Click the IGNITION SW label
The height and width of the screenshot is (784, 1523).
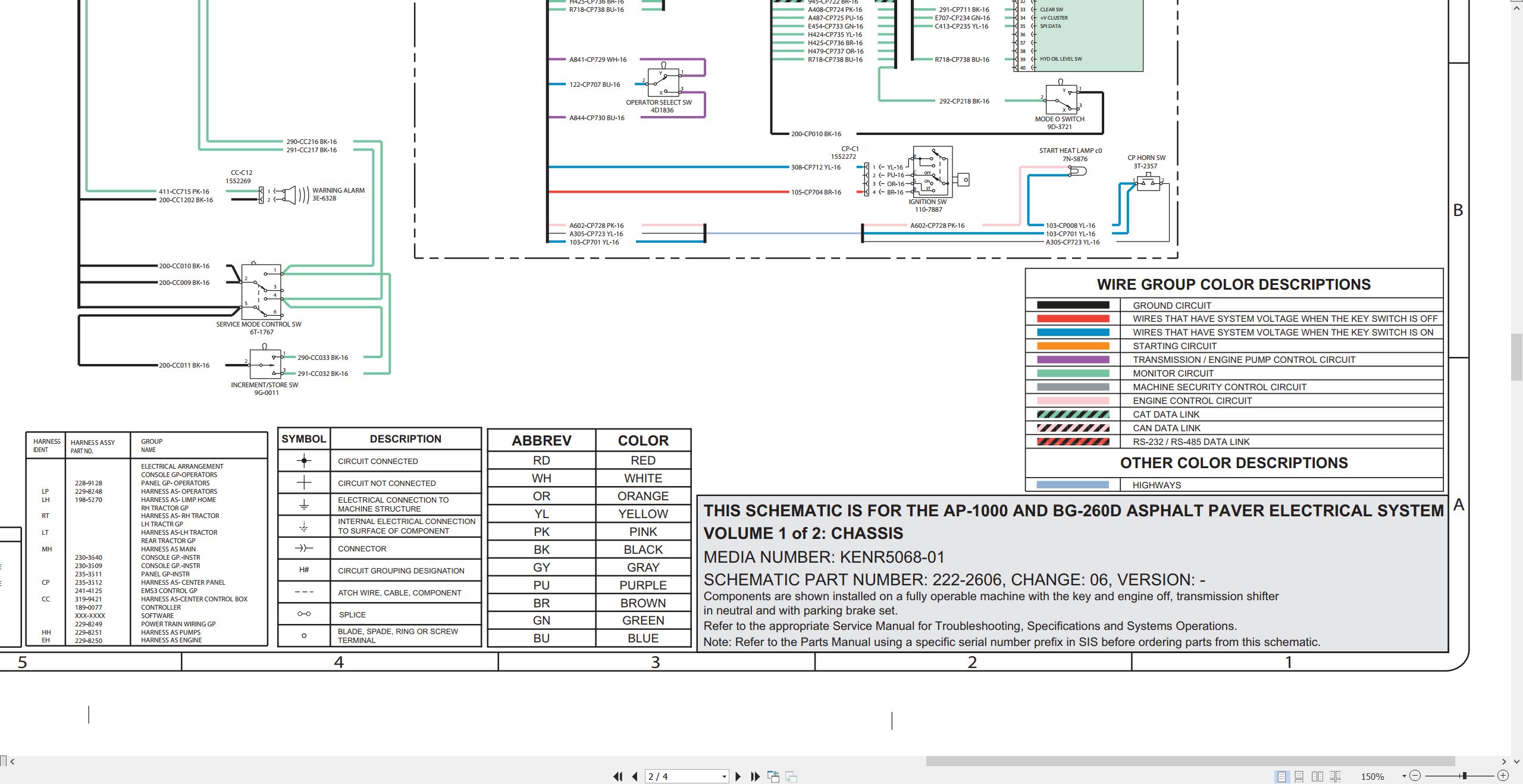[x=927, y=202]
